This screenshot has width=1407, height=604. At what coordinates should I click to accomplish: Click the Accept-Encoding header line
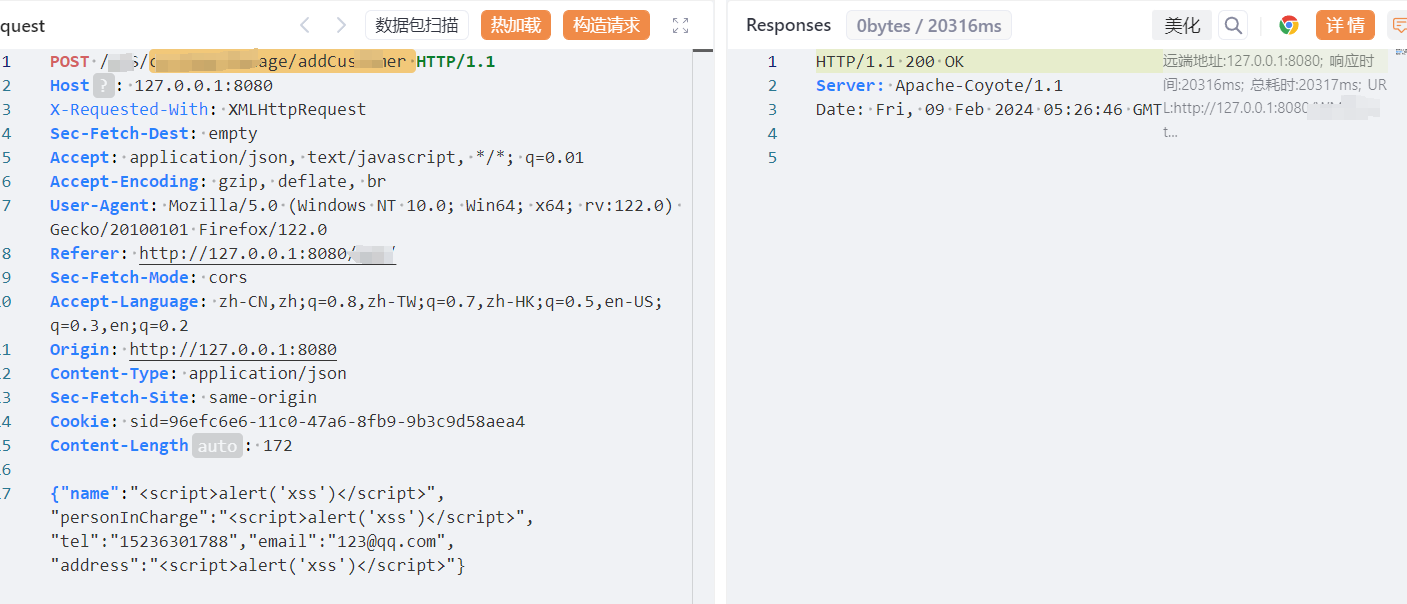click(x=218, y=181)
